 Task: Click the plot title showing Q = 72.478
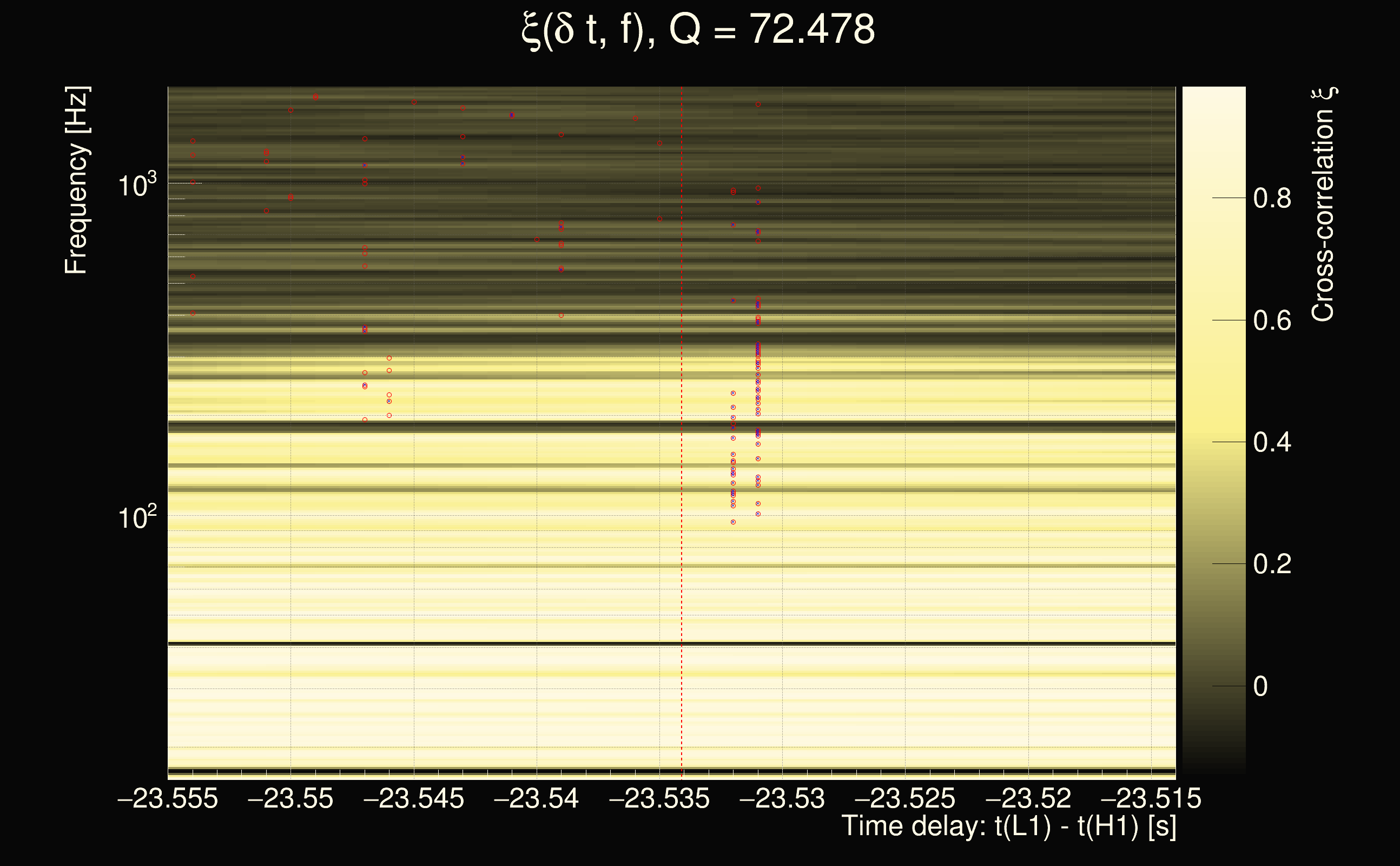coord(698,30)
